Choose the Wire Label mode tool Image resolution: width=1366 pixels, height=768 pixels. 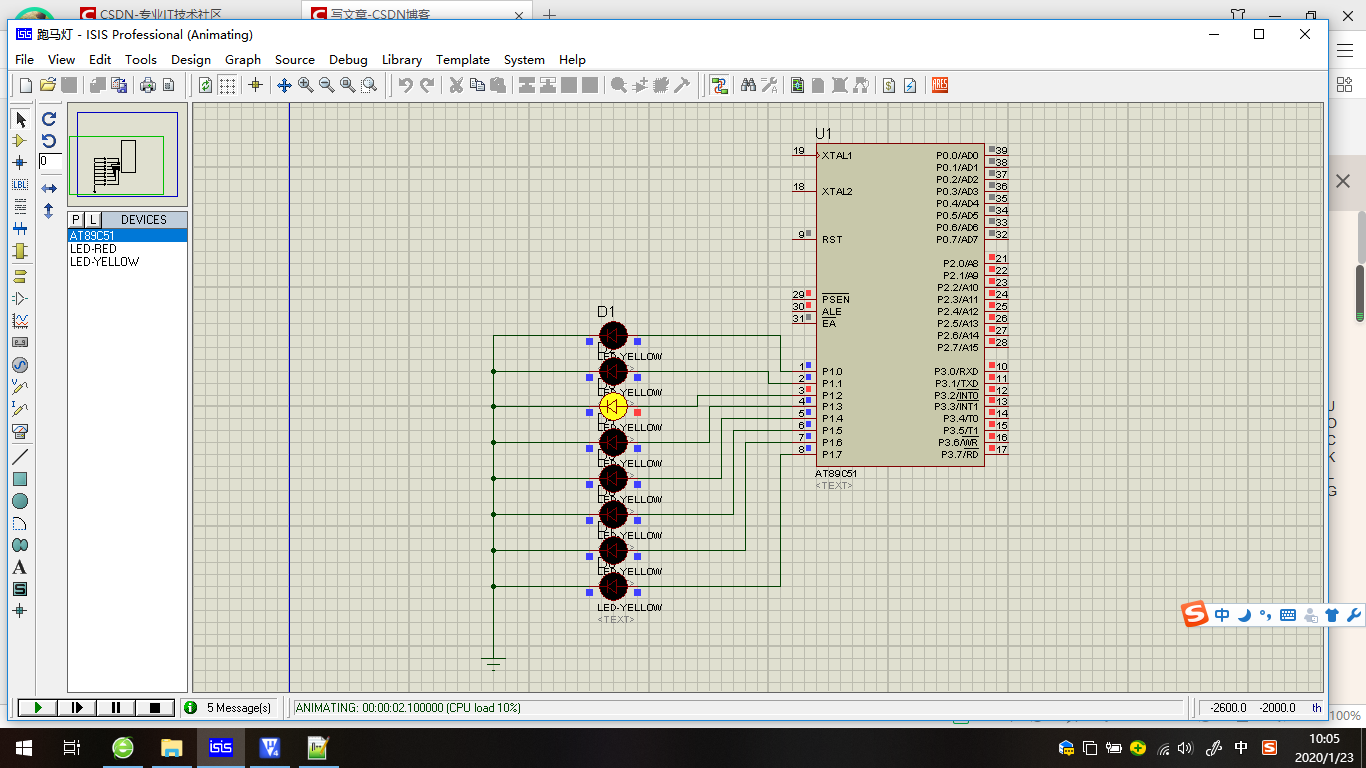[20, 185]
